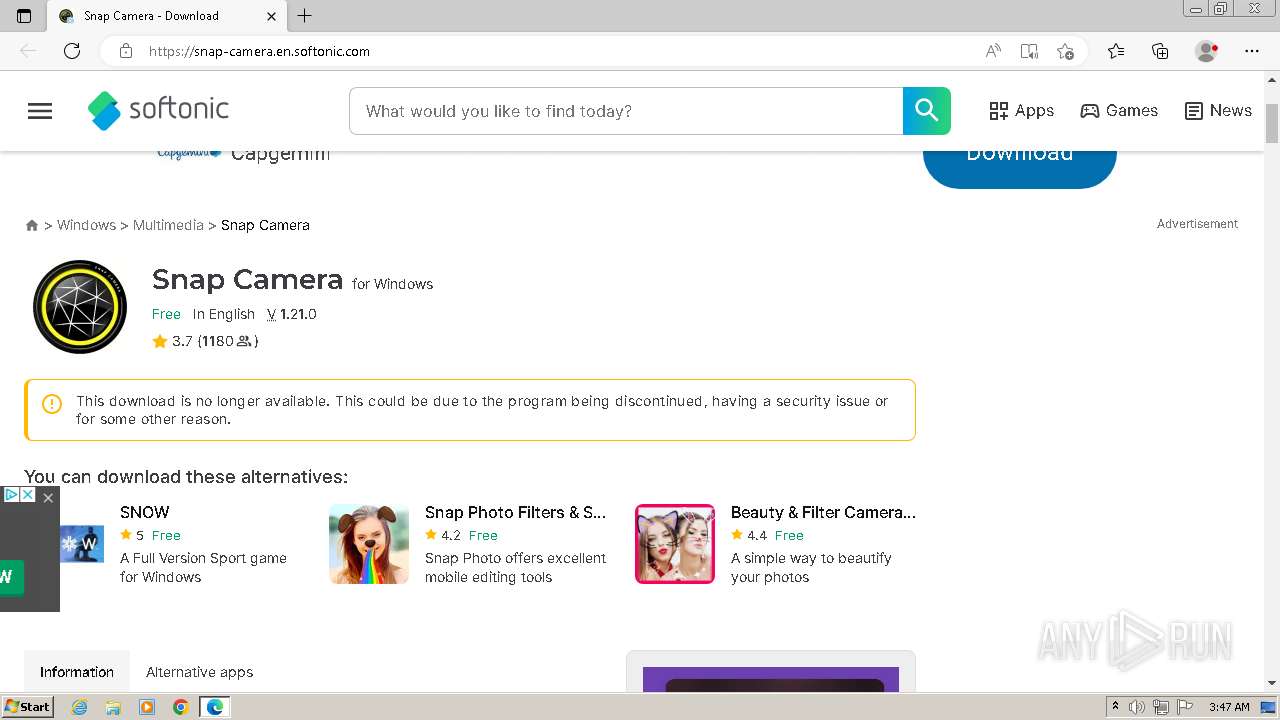The width and height of the screenshot is (1280, 720).
Task: Click the warning icon in the notice box
Action: click(52, 404)
